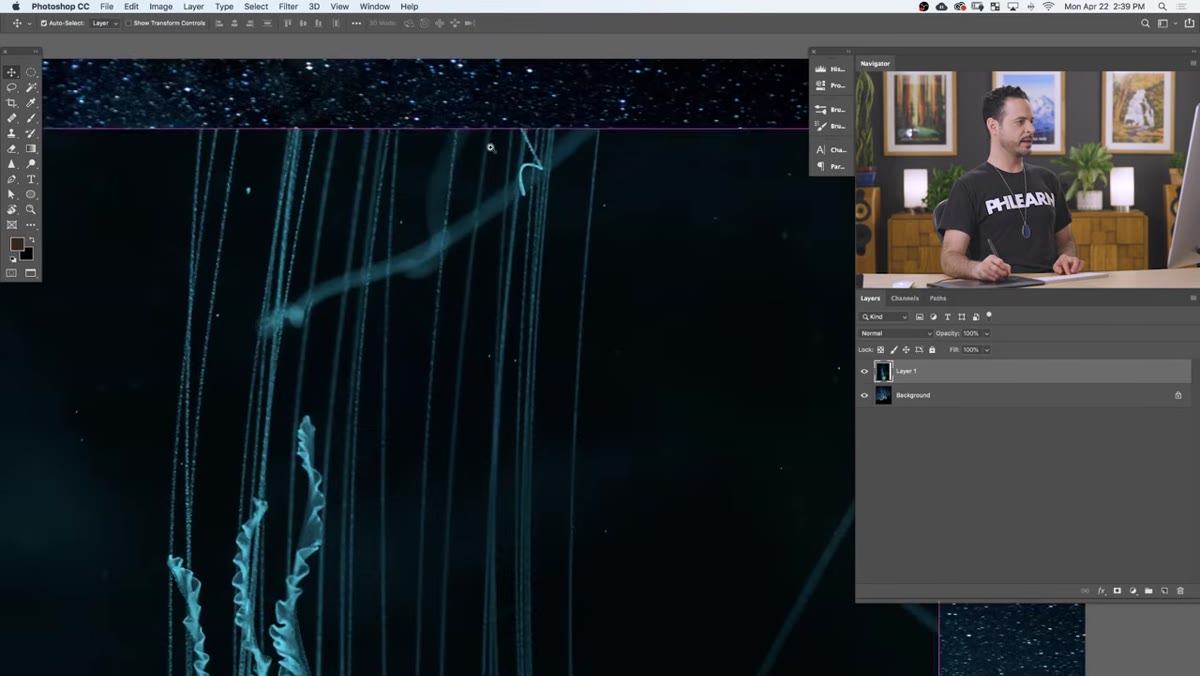Select the Pen tool
The image size is (1200, 676).
point(12,179)
